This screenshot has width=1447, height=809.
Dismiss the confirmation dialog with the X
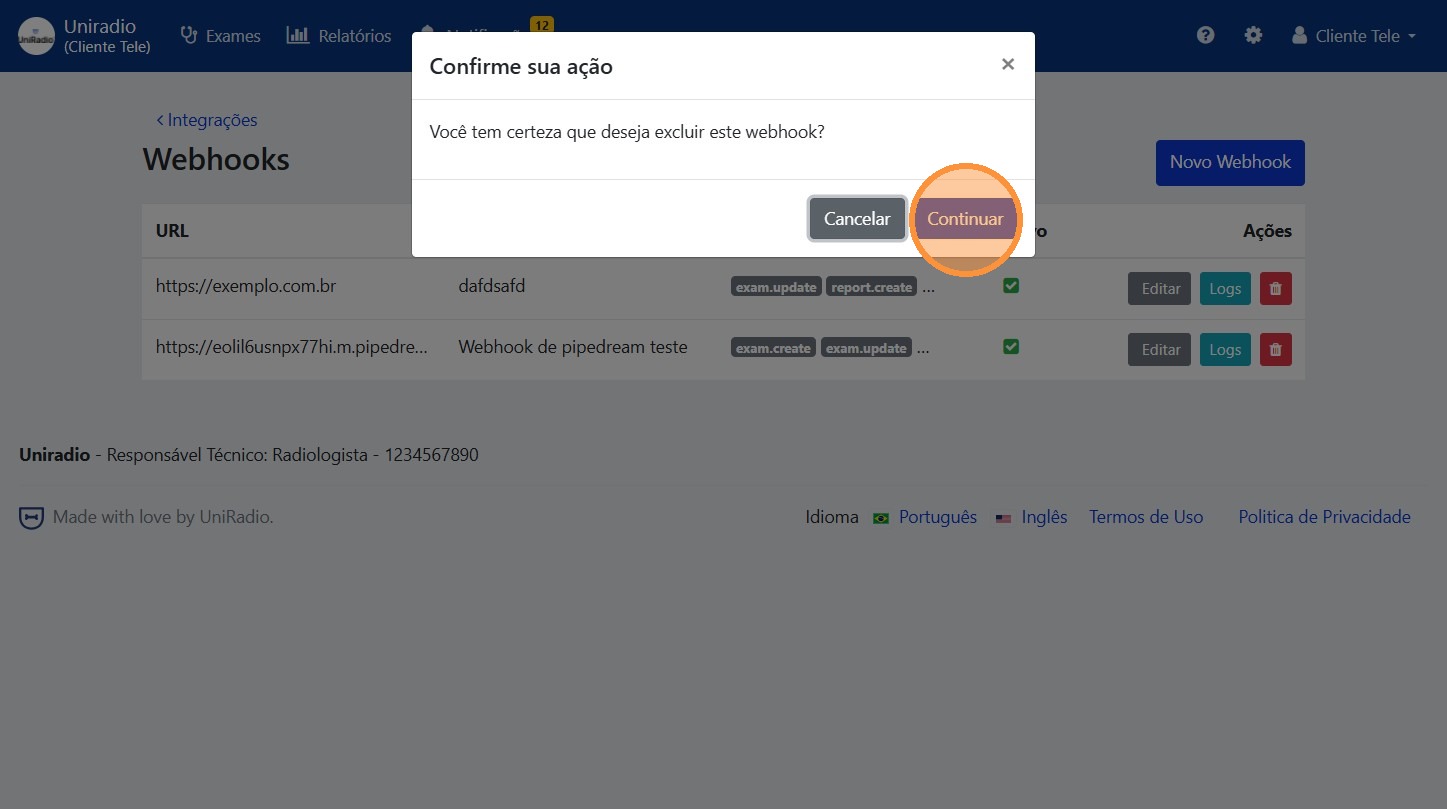pyautogui.click(x=1007, y=63)
